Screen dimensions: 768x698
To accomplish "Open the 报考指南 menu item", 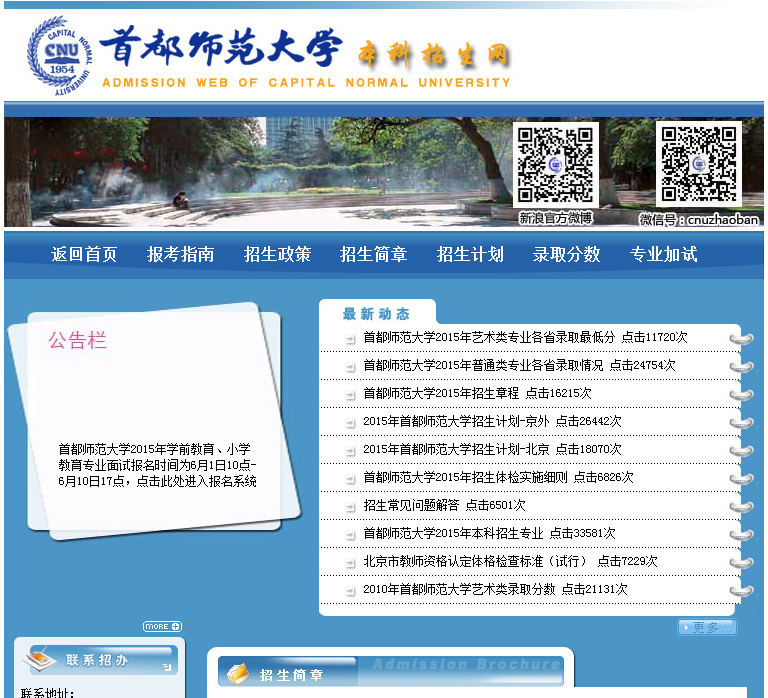I will click(x=181, y=254).
